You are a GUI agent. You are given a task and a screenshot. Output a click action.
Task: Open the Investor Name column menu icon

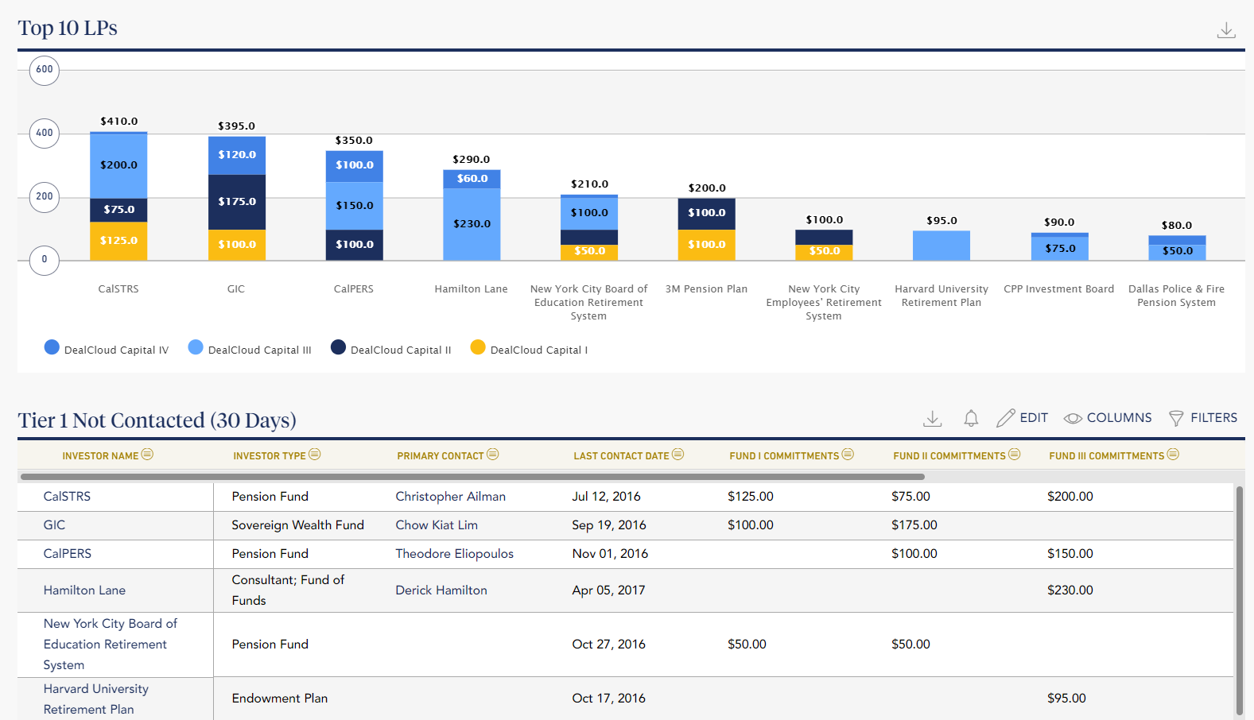148,455
